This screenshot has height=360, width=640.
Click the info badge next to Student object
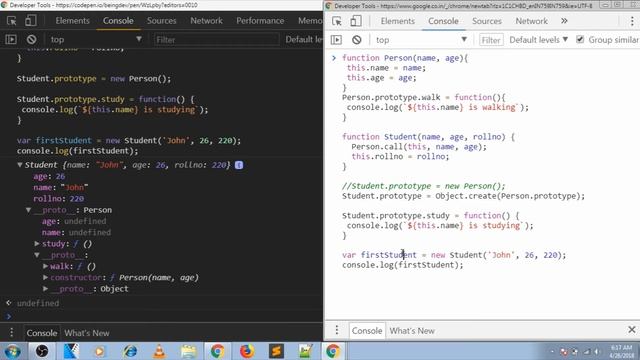pyautogui.click(x=239, y=165)
